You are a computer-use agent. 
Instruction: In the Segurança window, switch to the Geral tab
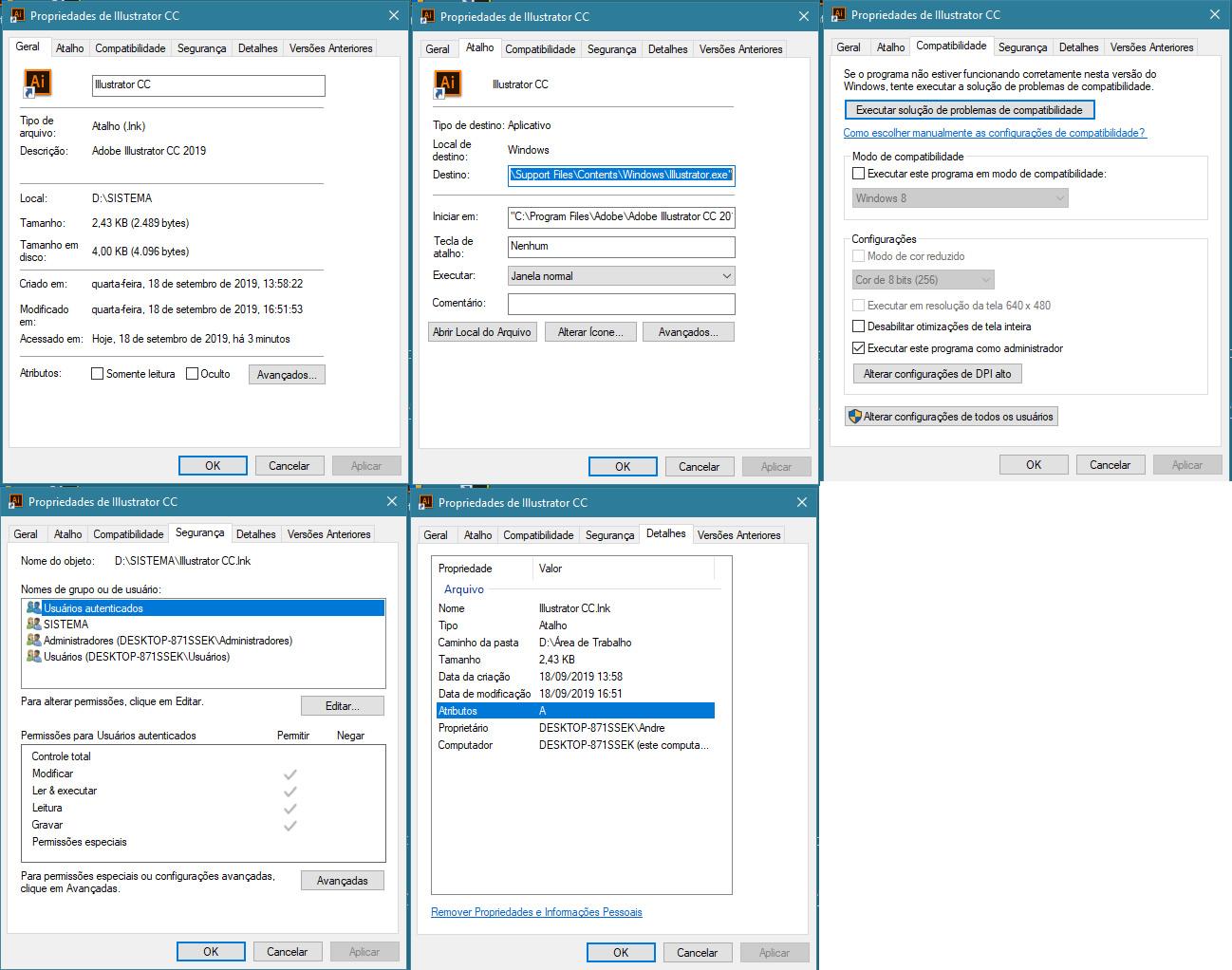tap(26, 534)
